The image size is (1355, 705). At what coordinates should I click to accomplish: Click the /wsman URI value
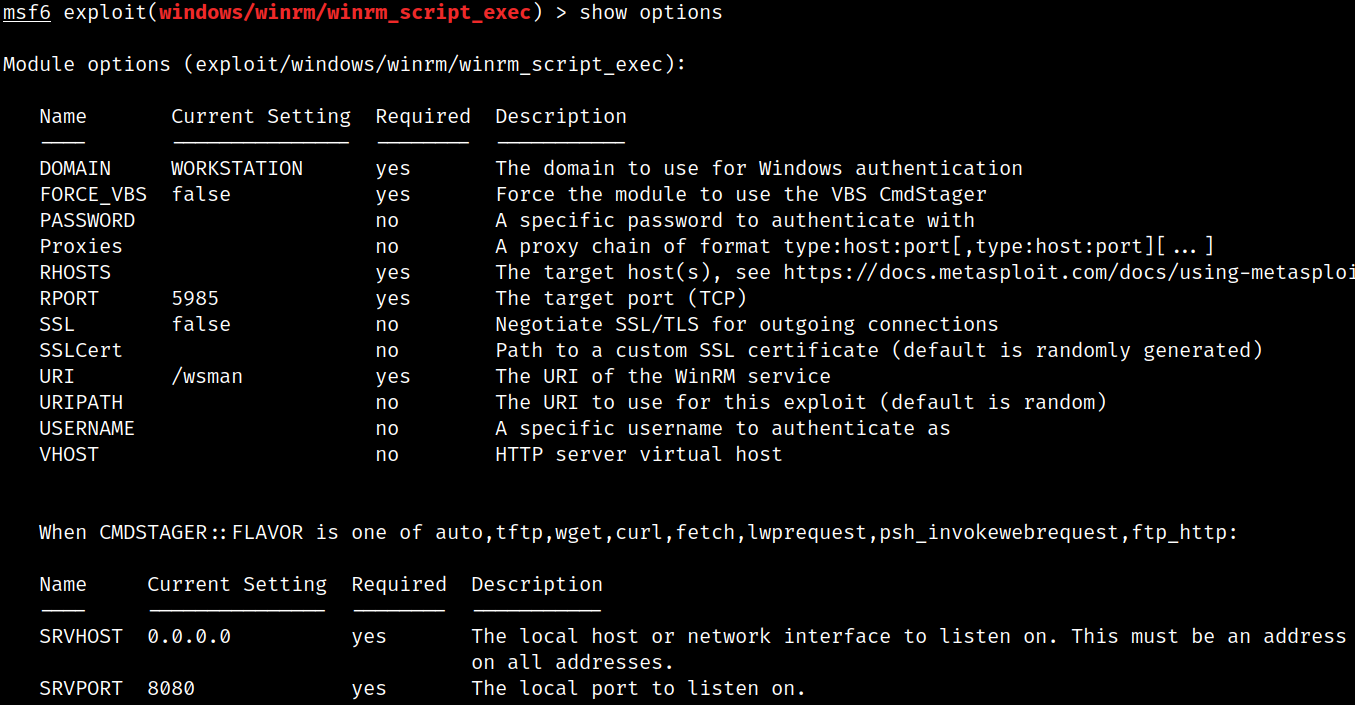click(x=207, y=376)
